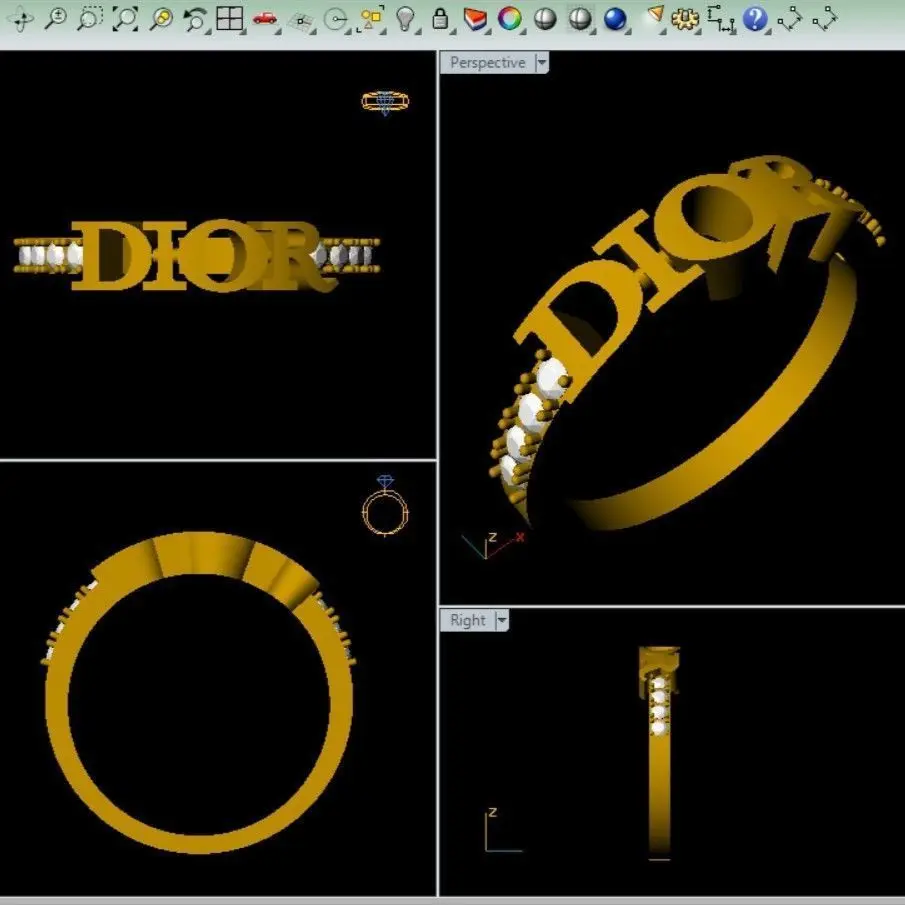Click the ring top-view icon in upper-left viewport
The width and height of the screenshot is (905, 905).
(x=386, y=102)
